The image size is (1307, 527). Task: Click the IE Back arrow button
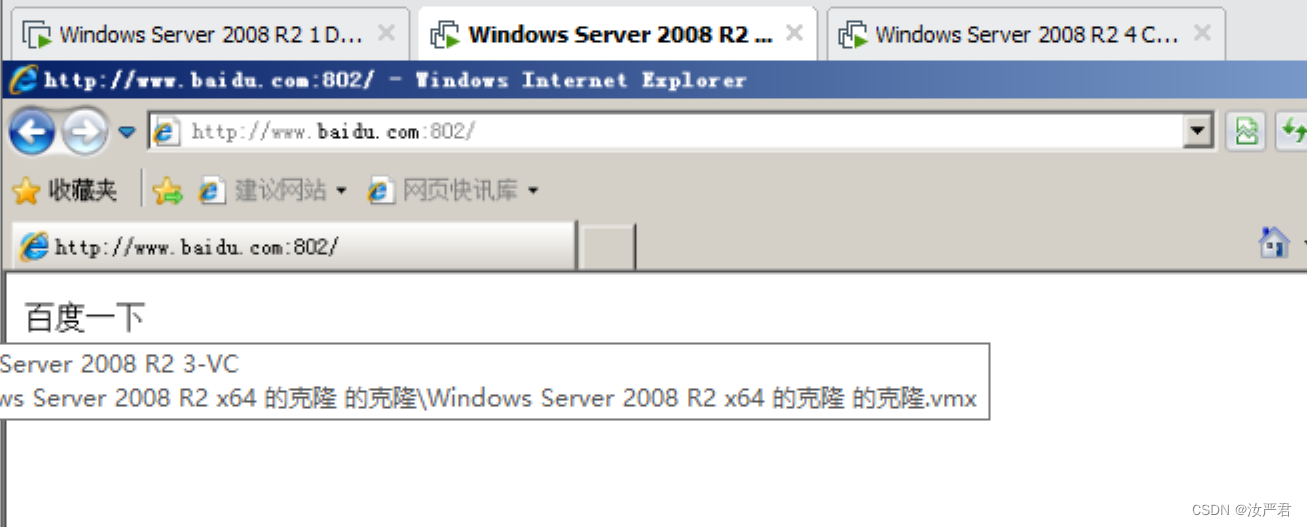tap(31, 131)
